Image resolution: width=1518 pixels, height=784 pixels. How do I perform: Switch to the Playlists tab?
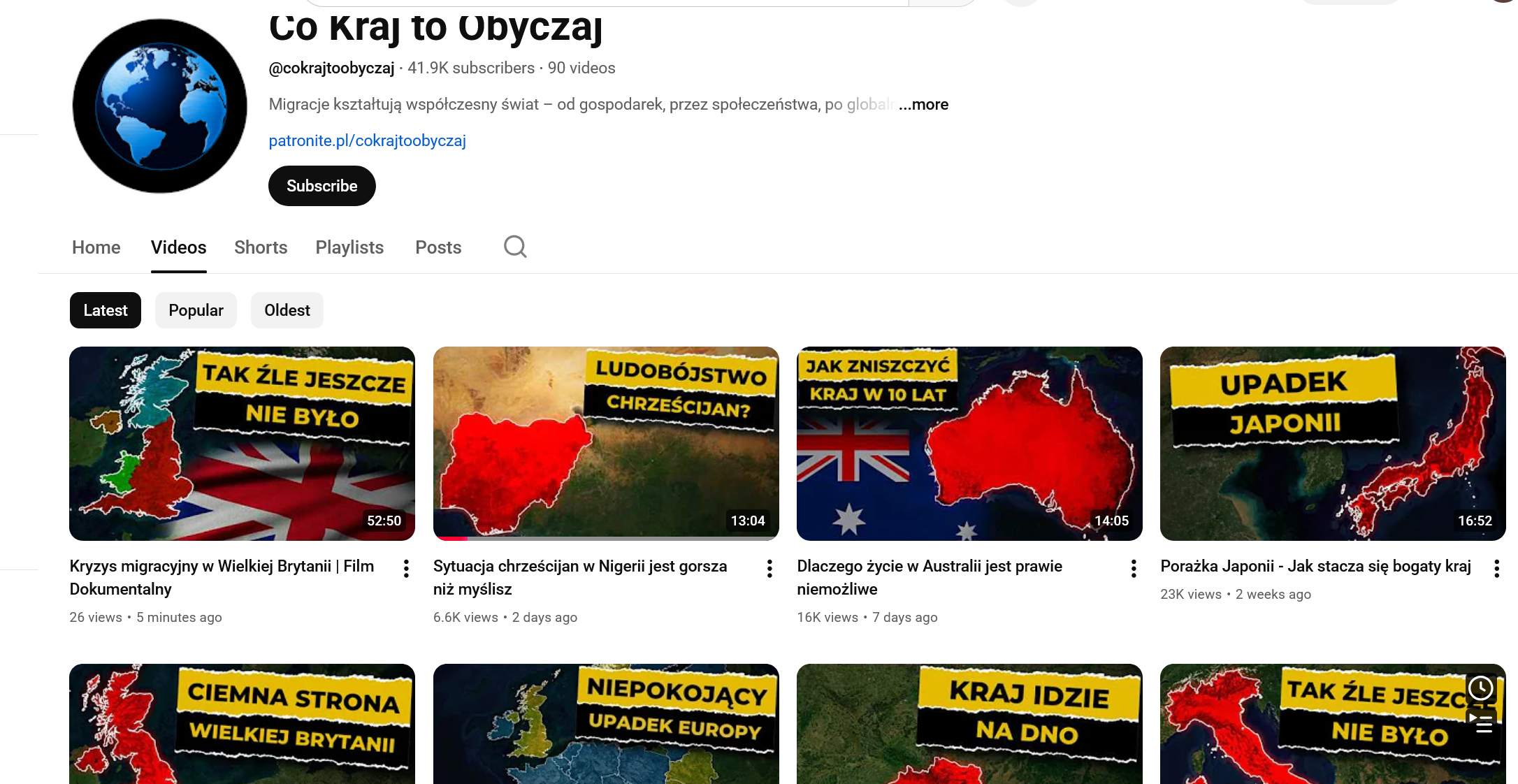coord(349,247)
